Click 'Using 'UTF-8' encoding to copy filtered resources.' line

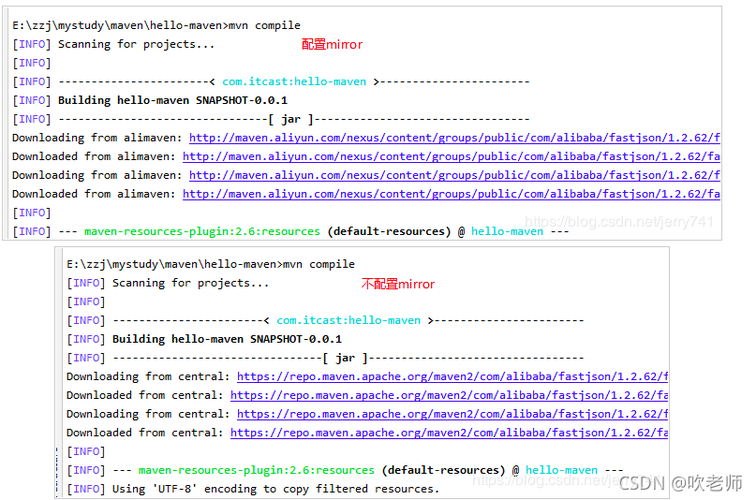coord(276,489)
